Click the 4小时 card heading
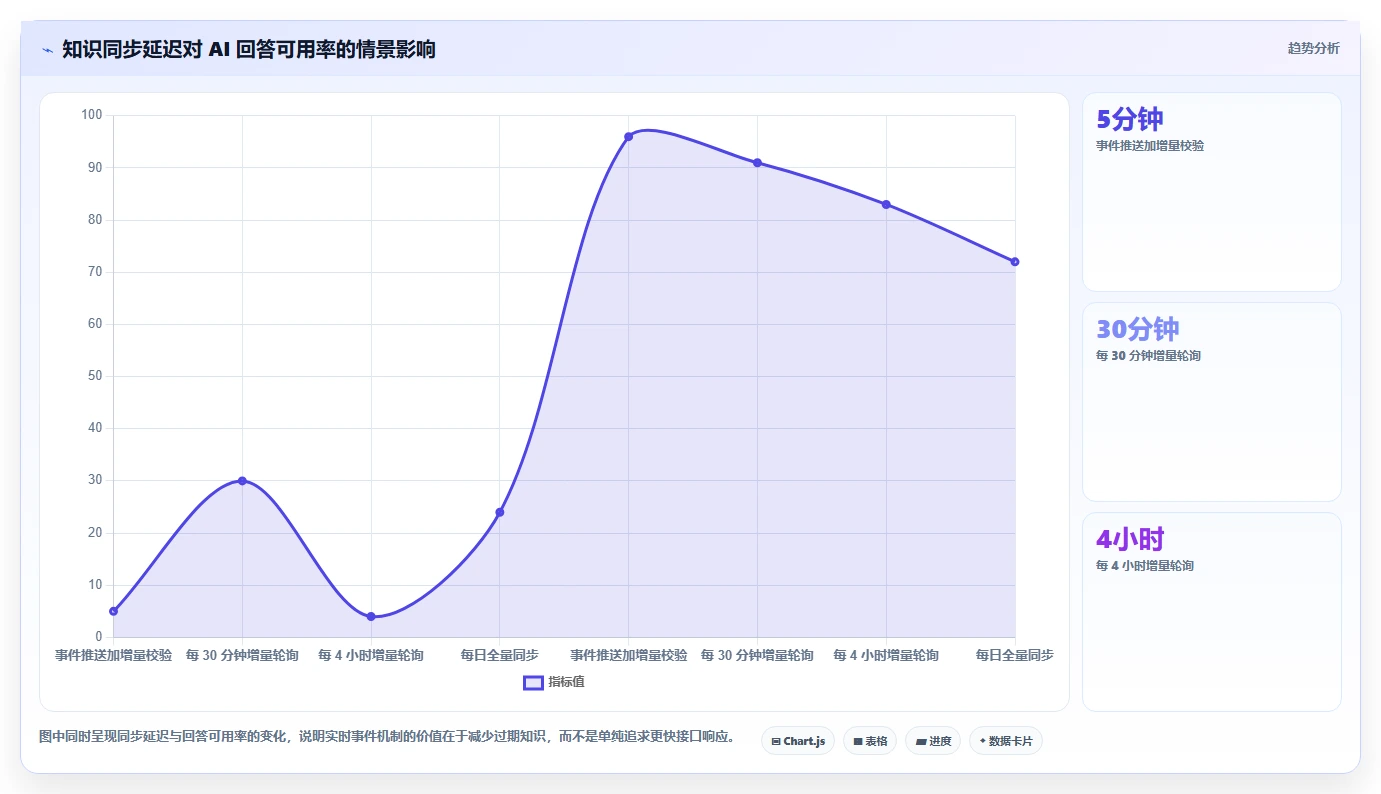 point(1130,540)
